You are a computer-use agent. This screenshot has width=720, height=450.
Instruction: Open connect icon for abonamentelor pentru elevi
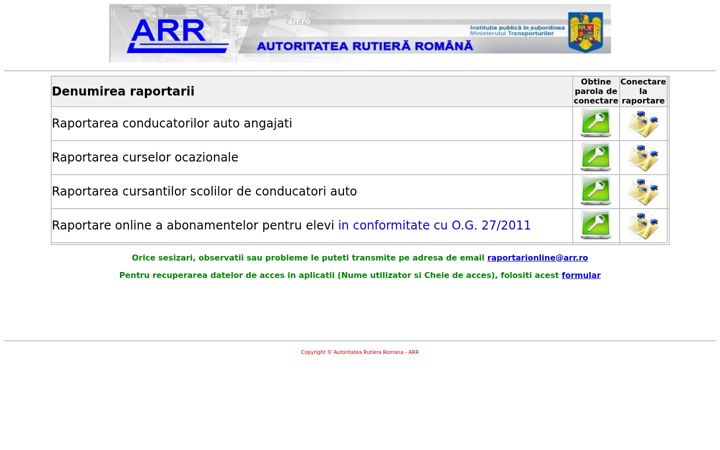(643, 226)
